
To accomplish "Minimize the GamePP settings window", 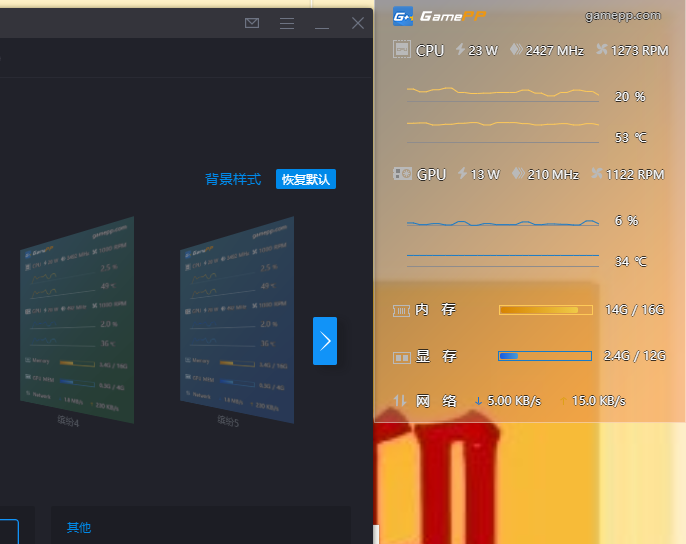I will [x=322, y=28].
